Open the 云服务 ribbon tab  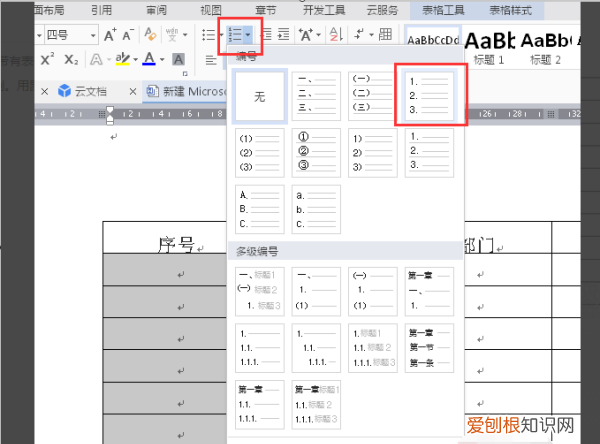coord(382,10)
